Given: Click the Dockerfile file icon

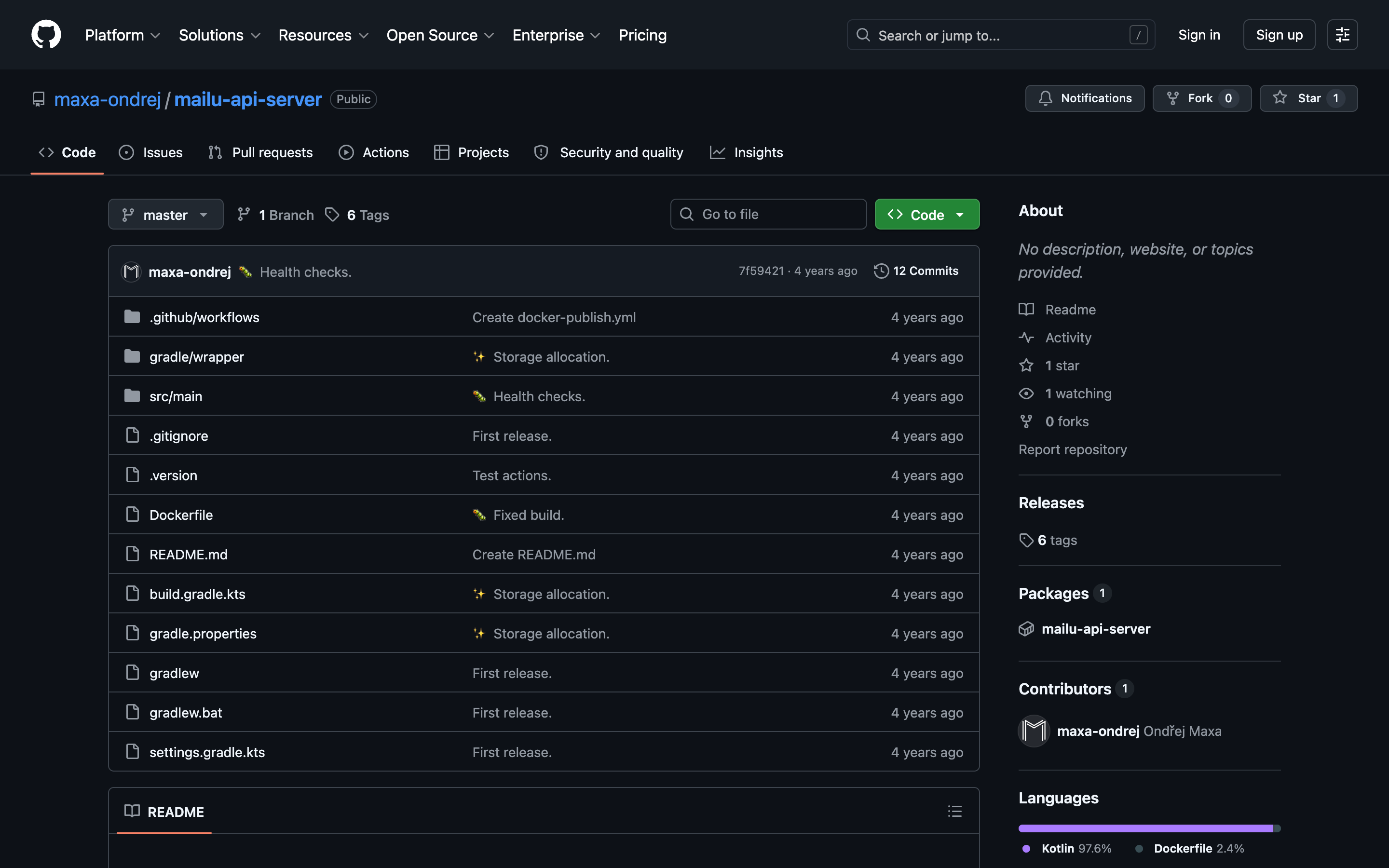Looking at the screenshot, I should (133, 515).
